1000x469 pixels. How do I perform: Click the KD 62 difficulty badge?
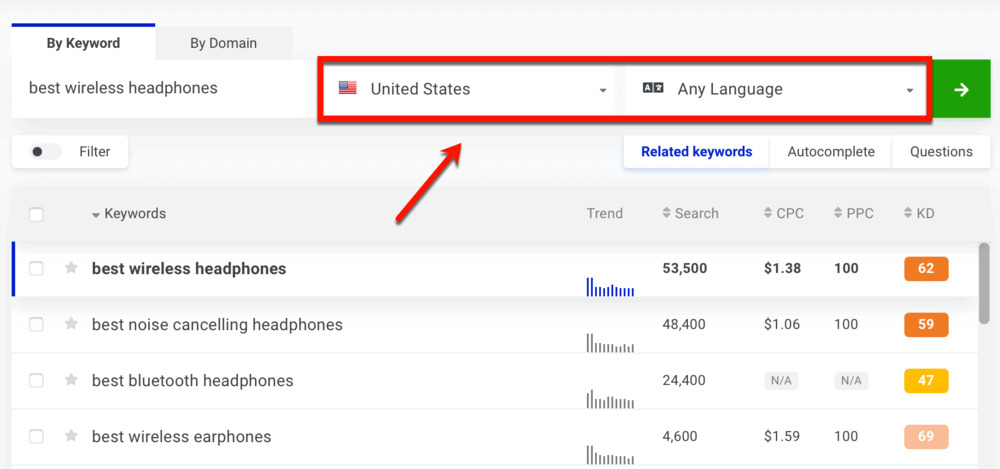(x=926, y=269)
